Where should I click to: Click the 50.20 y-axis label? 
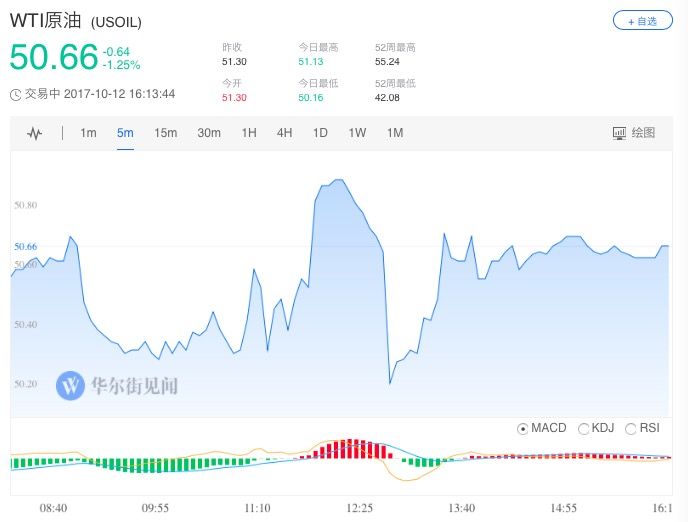(25, 384)
